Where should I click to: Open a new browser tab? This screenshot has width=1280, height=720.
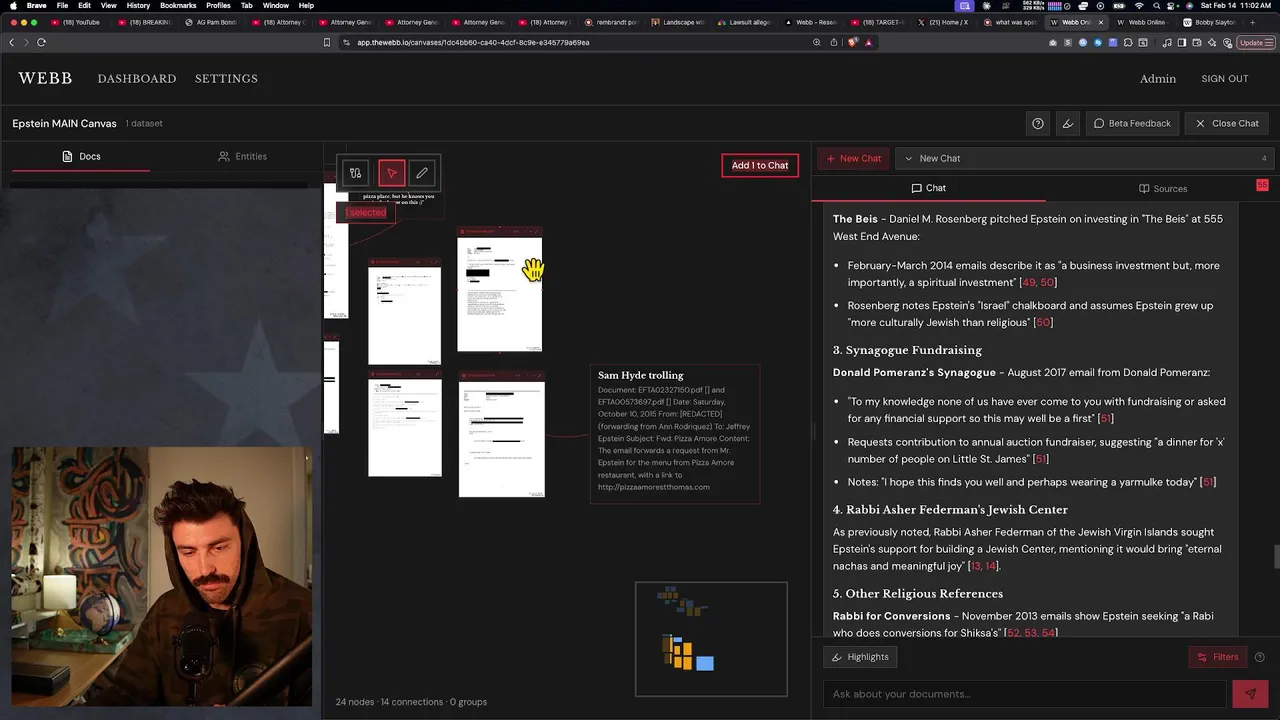coord(1253,21)
